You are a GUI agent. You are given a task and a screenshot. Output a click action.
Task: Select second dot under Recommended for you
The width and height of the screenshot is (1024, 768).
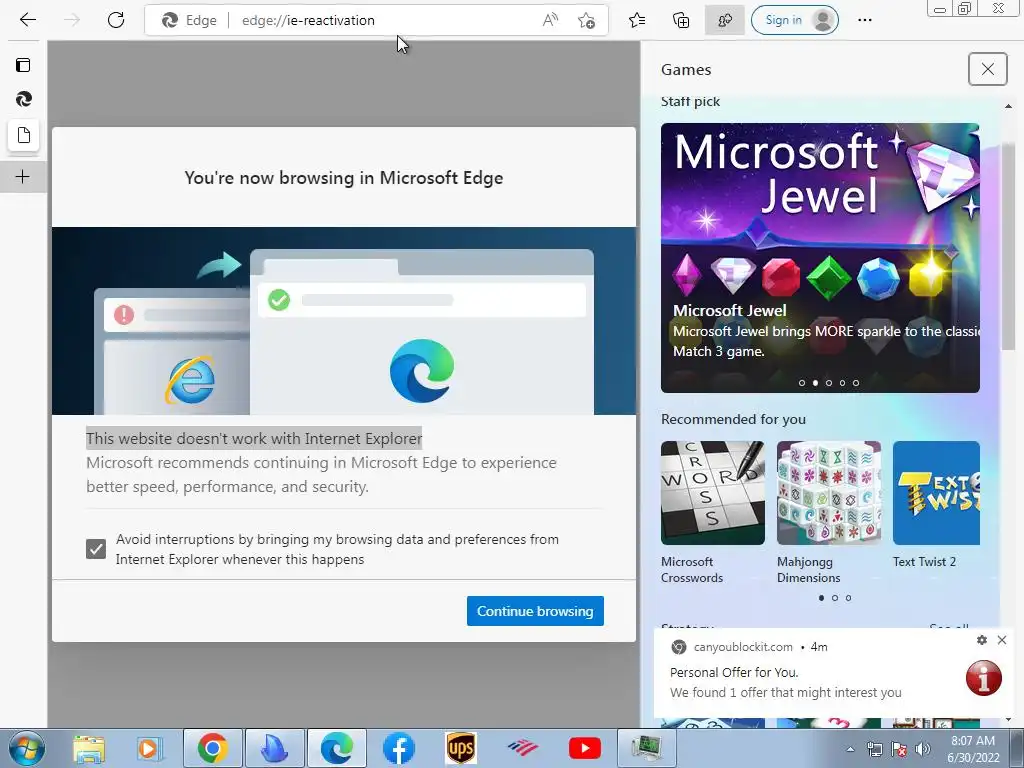click(835, 598)
